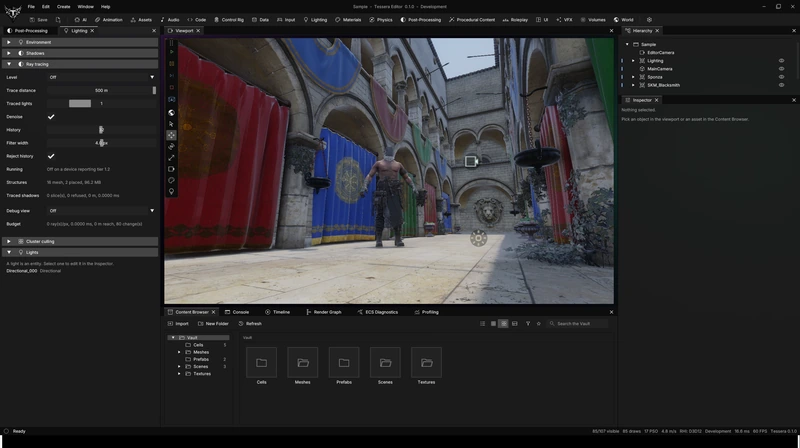
Task: Switch to the Profiling tab
Action: click(x=427, y=312)
